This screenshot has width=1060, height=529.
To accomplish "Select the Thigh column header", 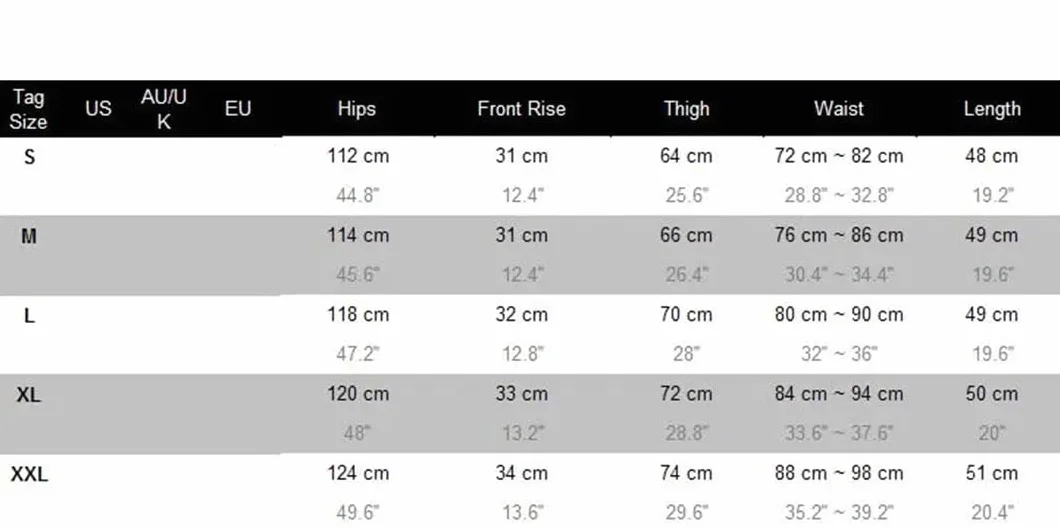I will point(686,109).
